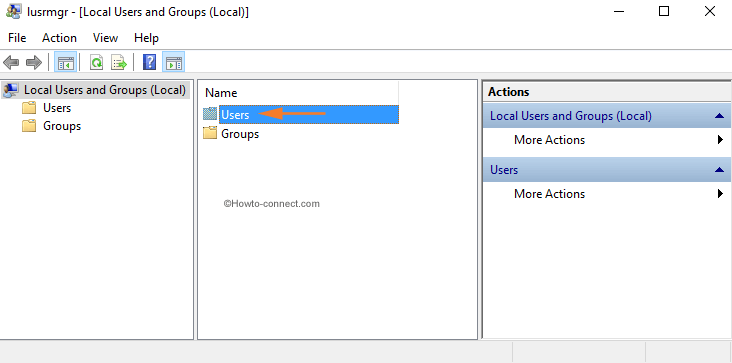Open the File menu
This screenshot has height=363, width=732.
click(x=17, y=38)
